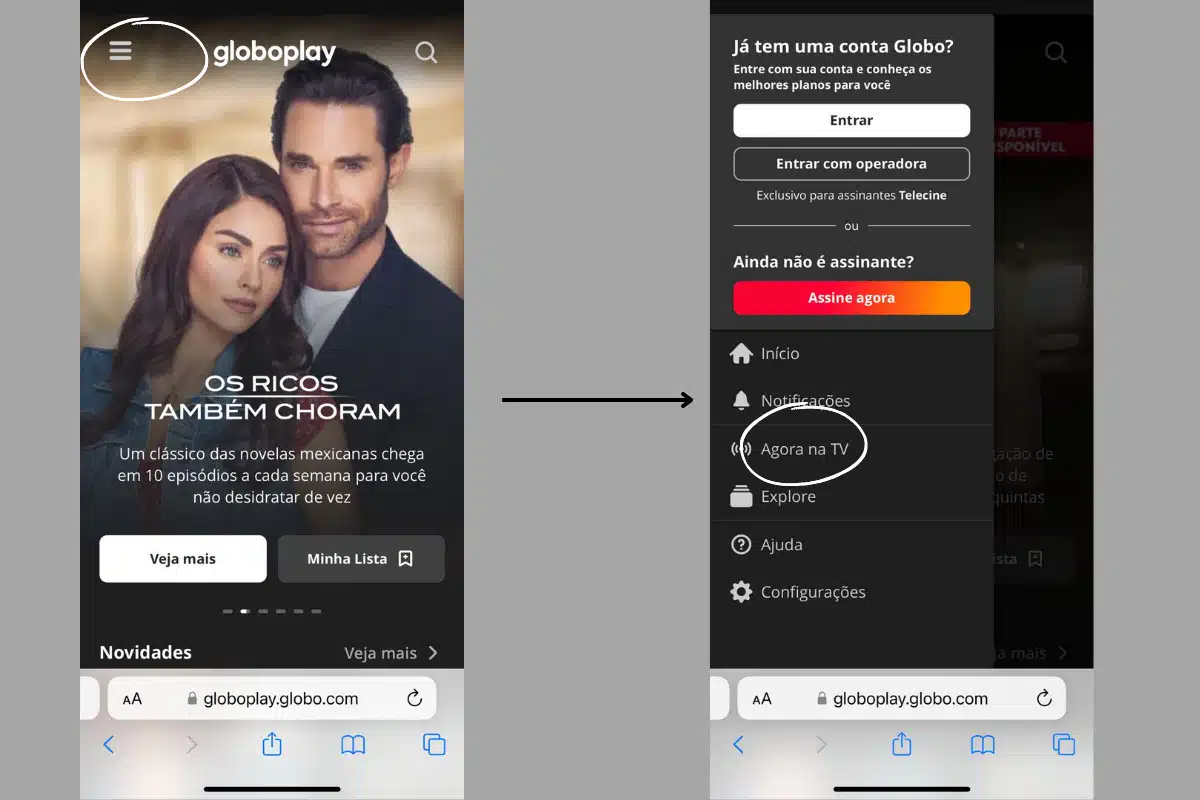Tap the search magnifier on left screen
This screenshot has width=1200, height=800.
point(426,52)
